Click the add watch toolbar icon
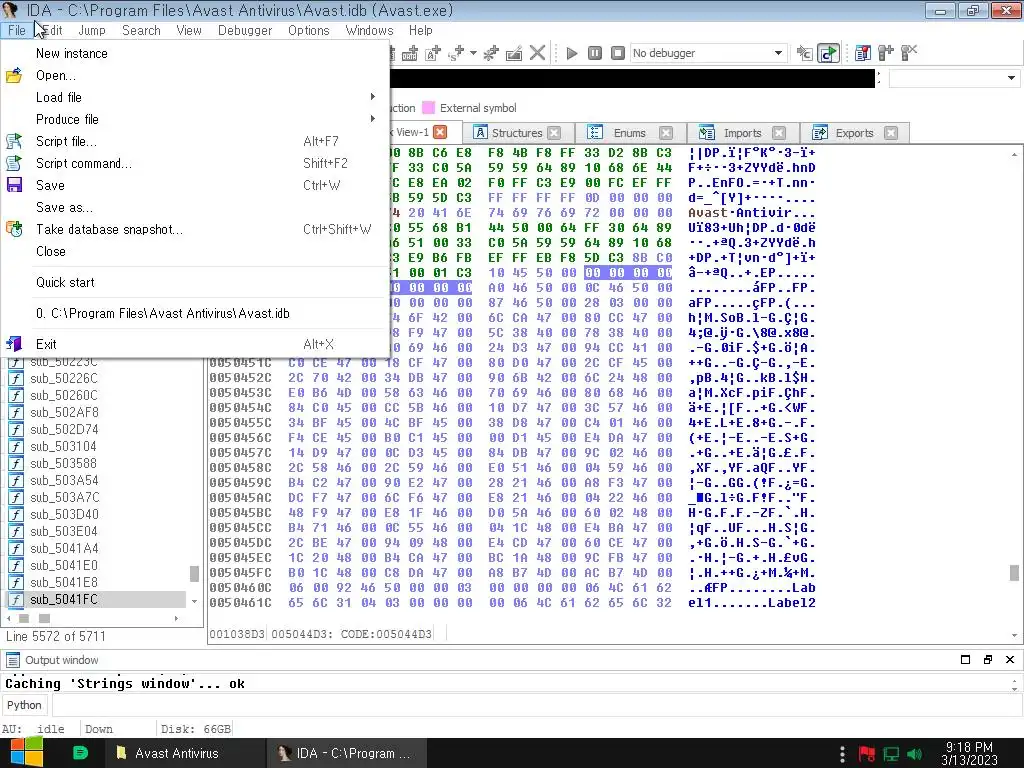1024x768 pixels. 886,53
